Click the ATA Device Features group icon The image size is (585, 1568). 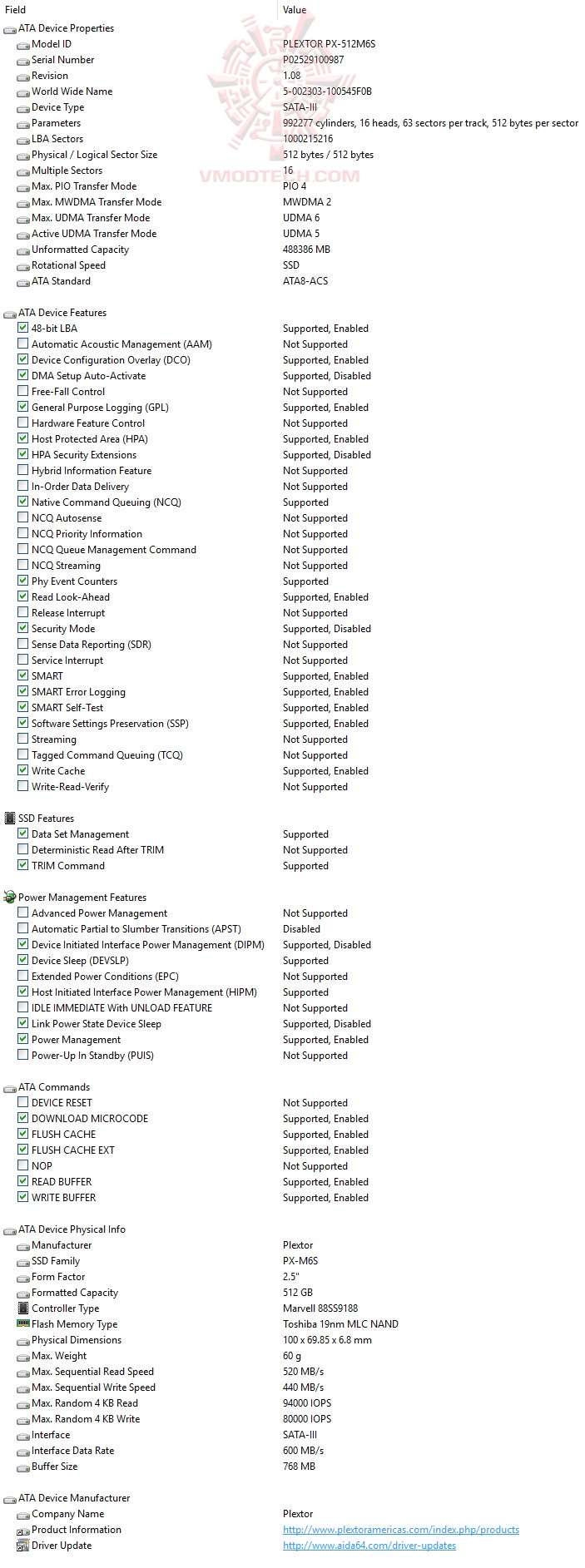(10, 314)
